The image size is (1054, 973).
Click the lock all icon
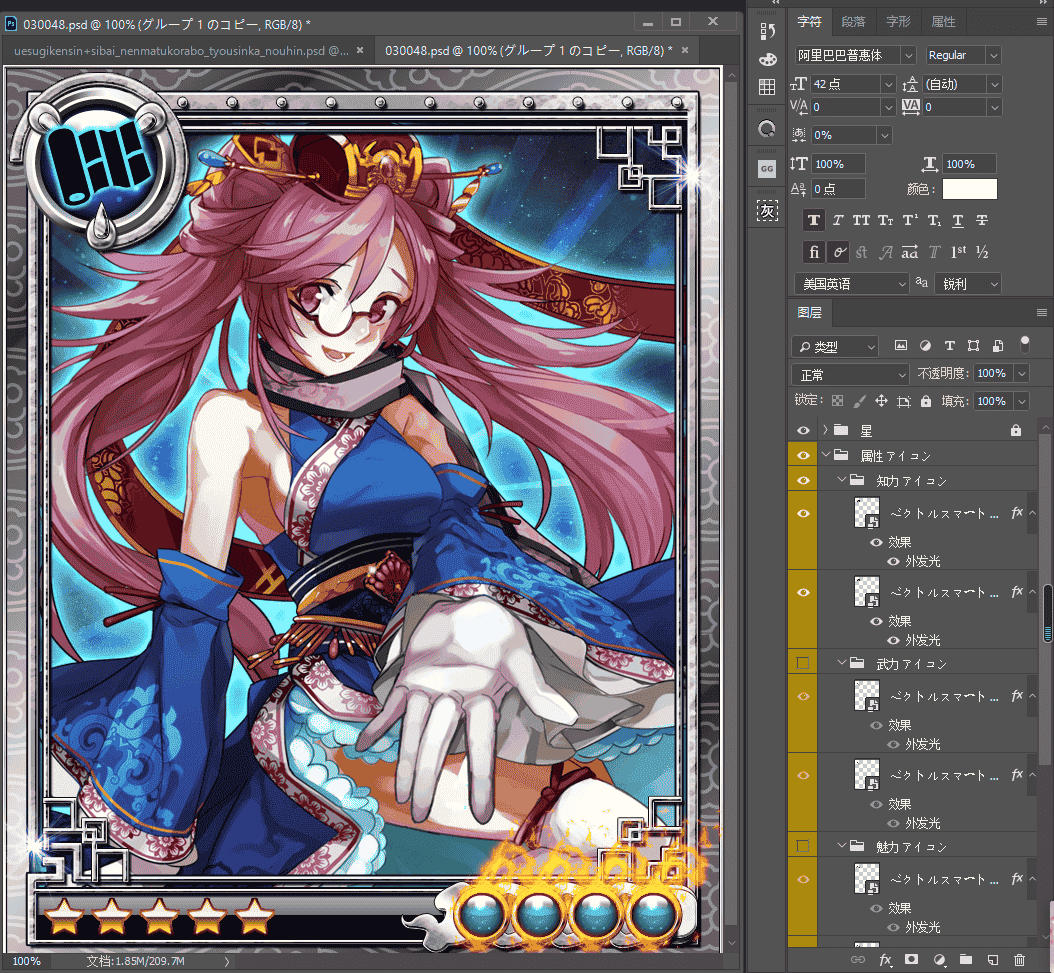pyautogui.click(x=926, y=401)
